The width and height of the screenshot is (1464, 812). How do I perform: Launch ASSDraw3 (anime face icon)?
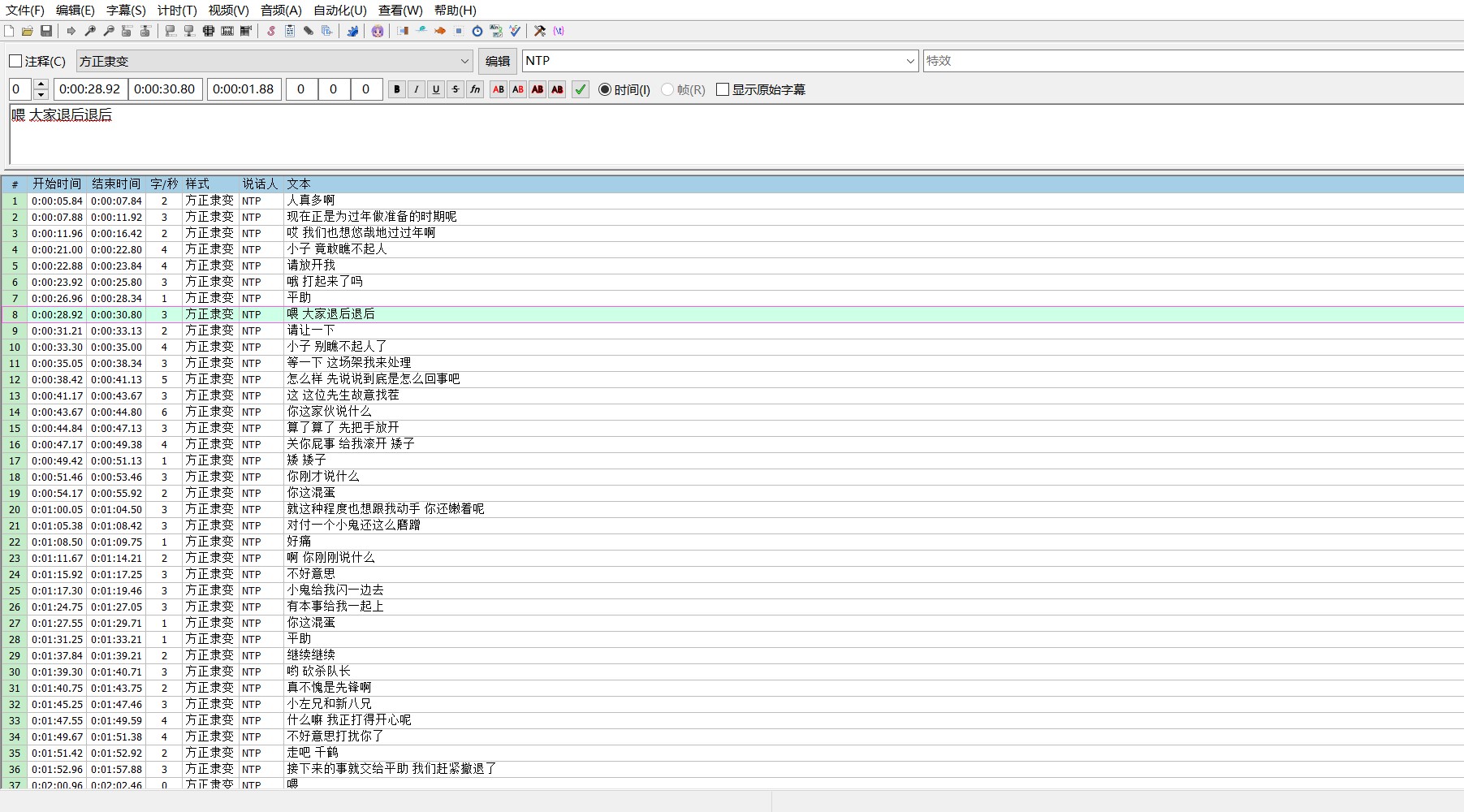click(x=378, y=31)
